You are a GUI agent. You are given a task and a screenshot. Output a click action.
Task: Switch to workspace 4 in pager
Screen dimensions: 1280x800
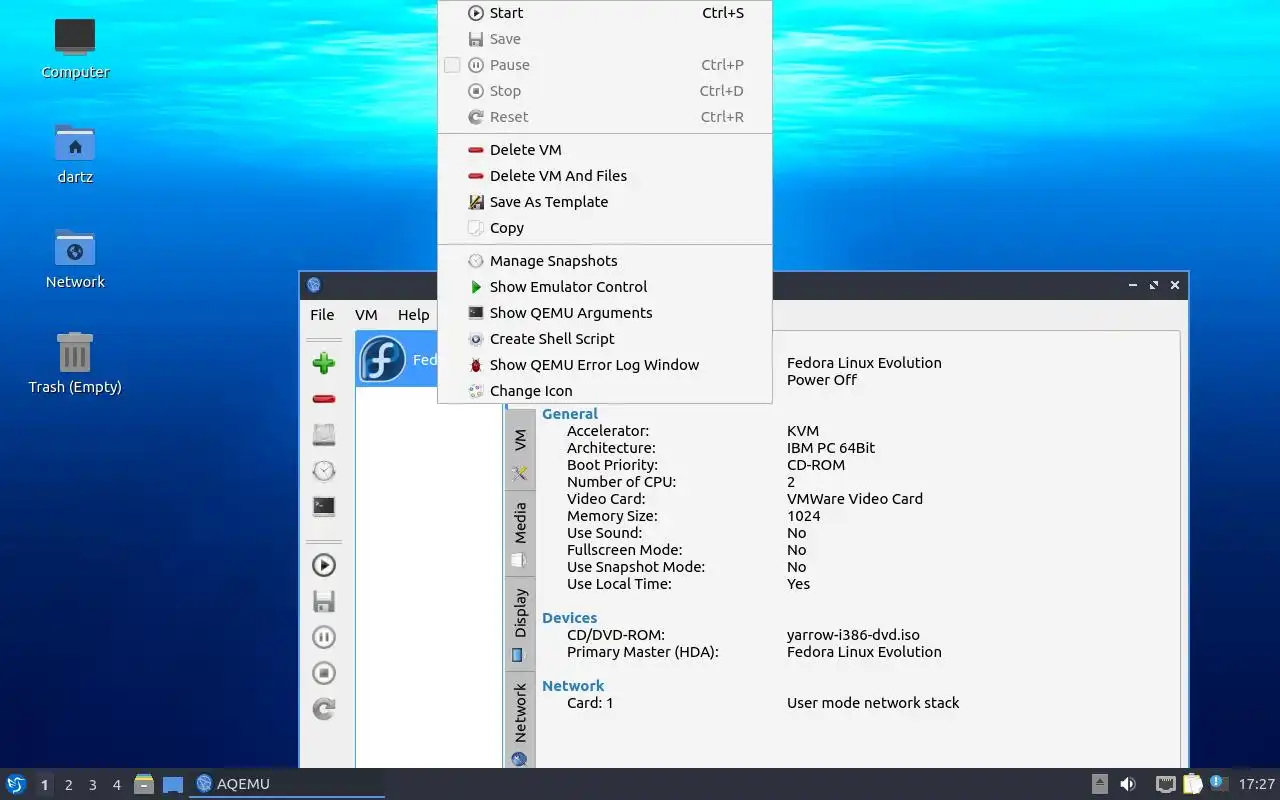[x=116, y=785]
